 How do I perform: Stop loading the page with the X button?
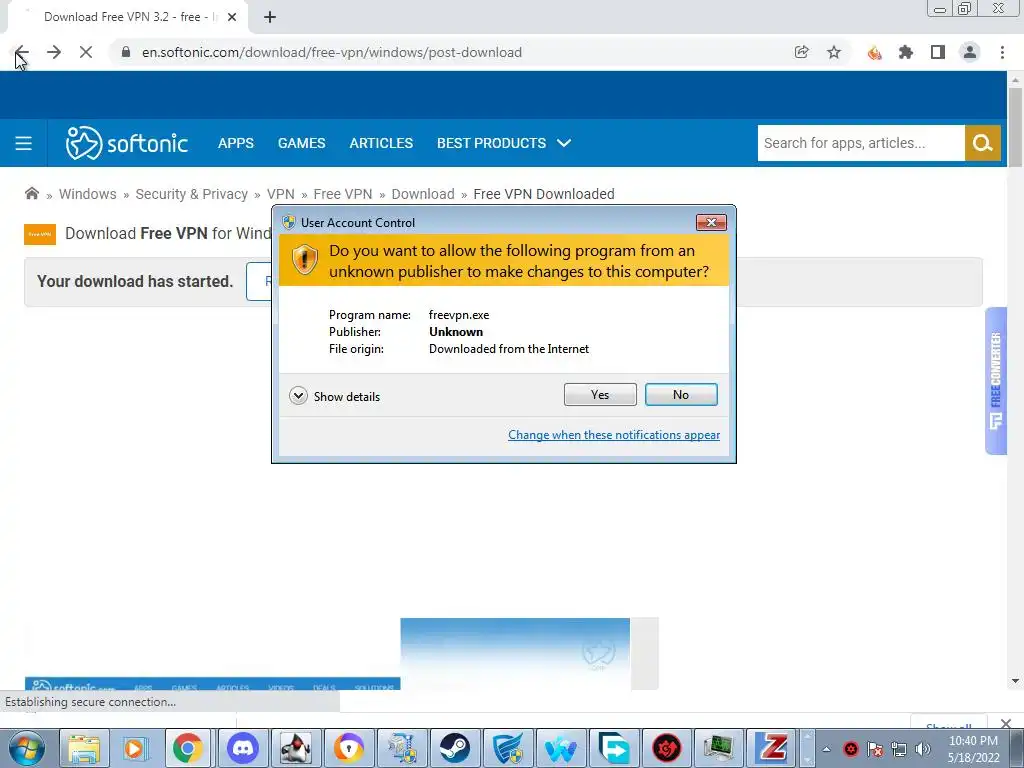tap(86, 52)
